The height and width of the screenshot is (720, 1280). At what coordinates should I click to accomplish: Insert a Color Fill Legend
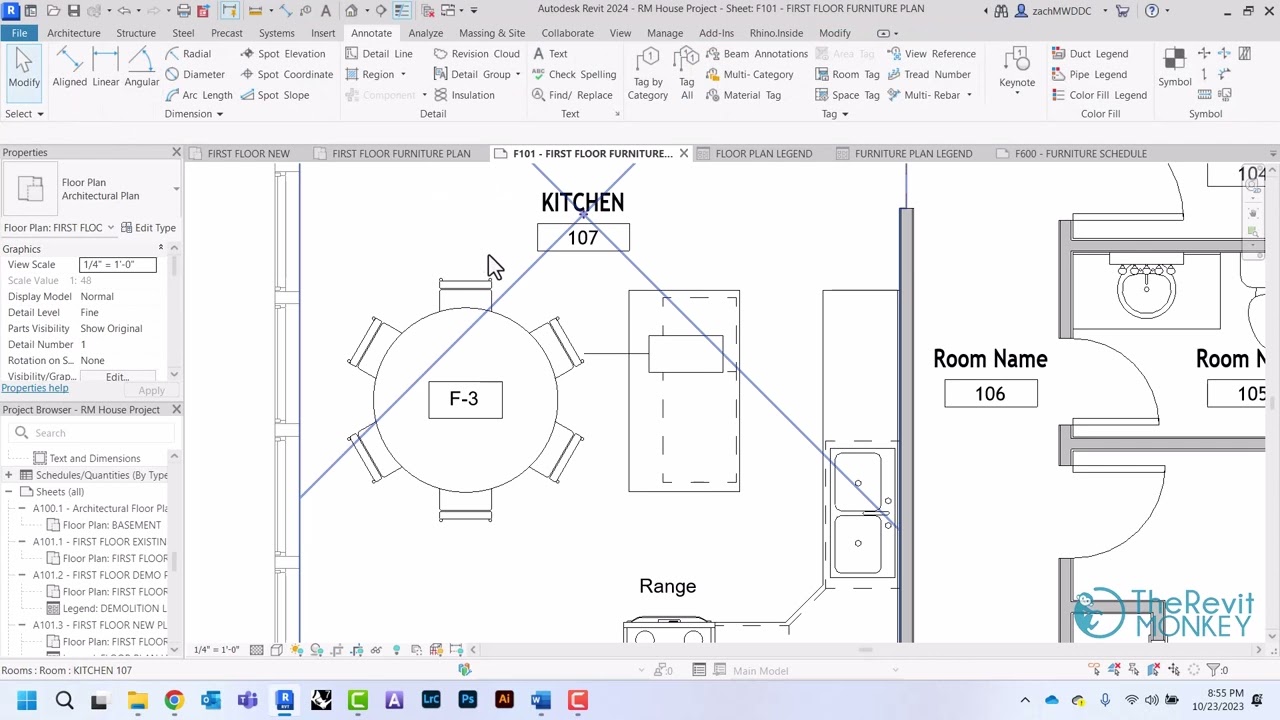click(x=1099, y=95)
